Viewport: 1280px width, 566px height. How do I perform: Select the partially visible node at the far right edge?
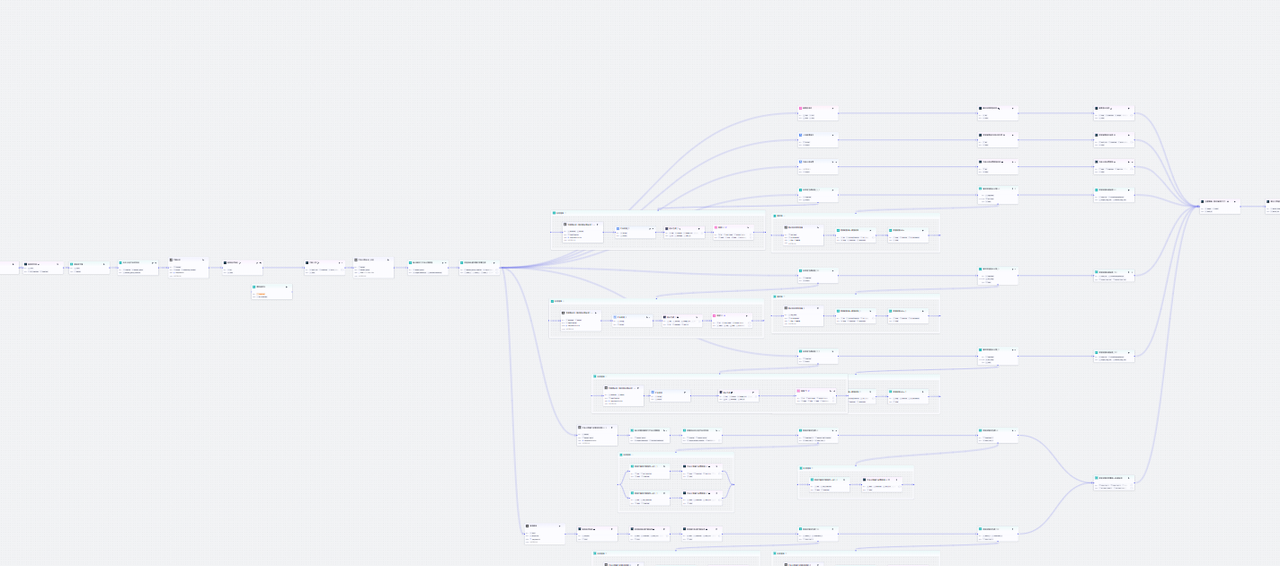(1273, 206)
